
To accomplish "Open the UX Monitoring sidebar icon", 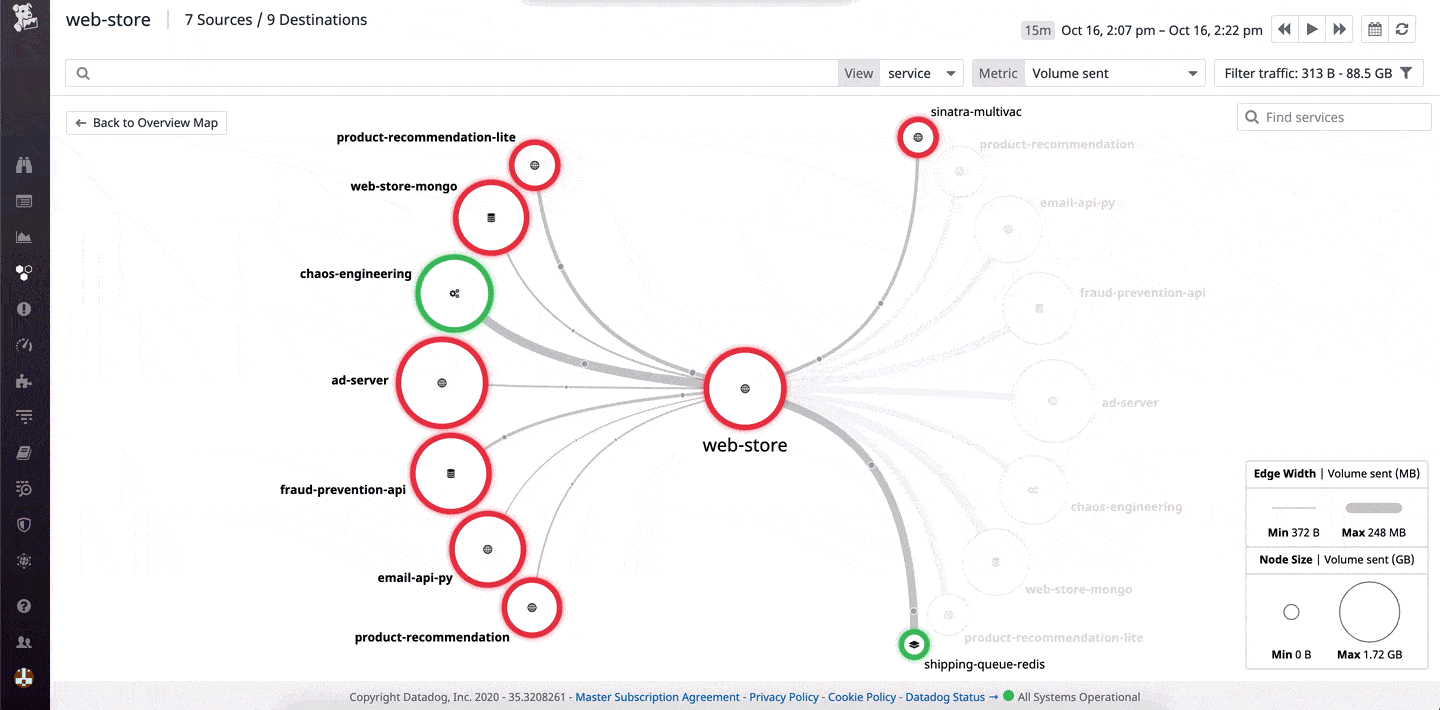I will click(x=25, y=561).
